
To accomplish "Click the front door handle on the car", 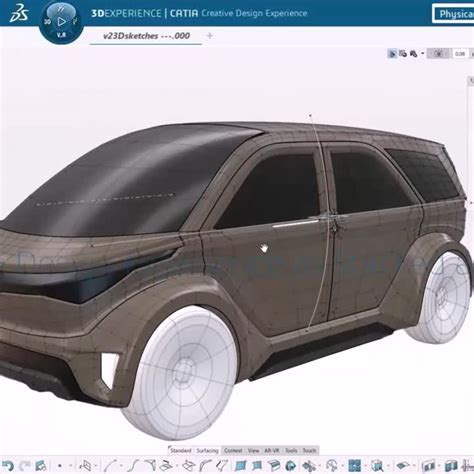I will point(295,223).
